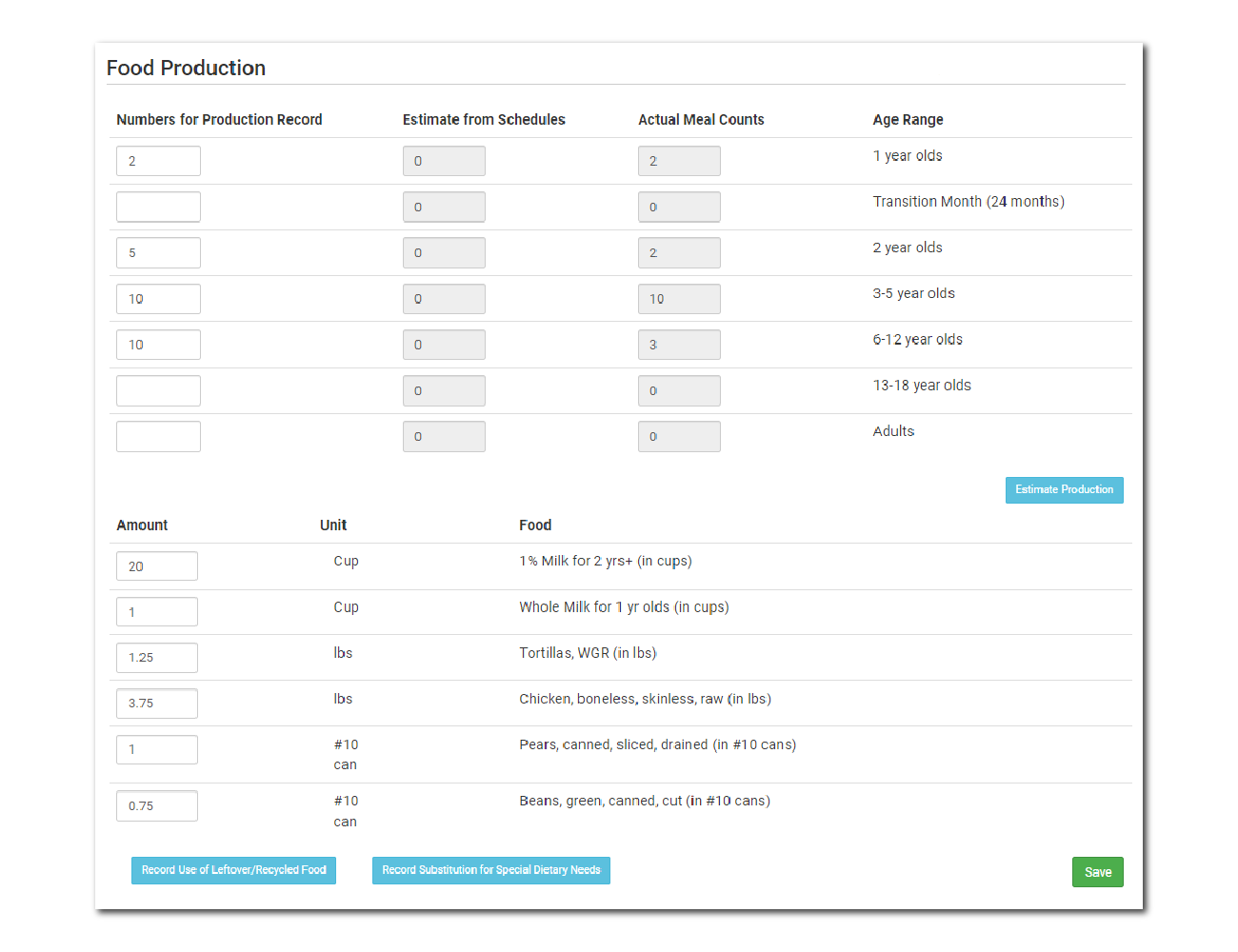Click empty Transition Month production number field
This screenshot has width=1238, height=952.
tap(158, 207)
